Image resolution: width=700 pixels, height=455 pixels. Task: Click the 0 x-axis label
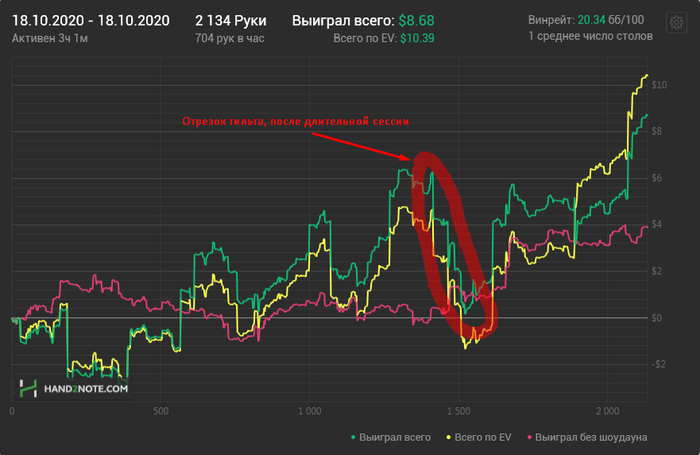point(12,411)
